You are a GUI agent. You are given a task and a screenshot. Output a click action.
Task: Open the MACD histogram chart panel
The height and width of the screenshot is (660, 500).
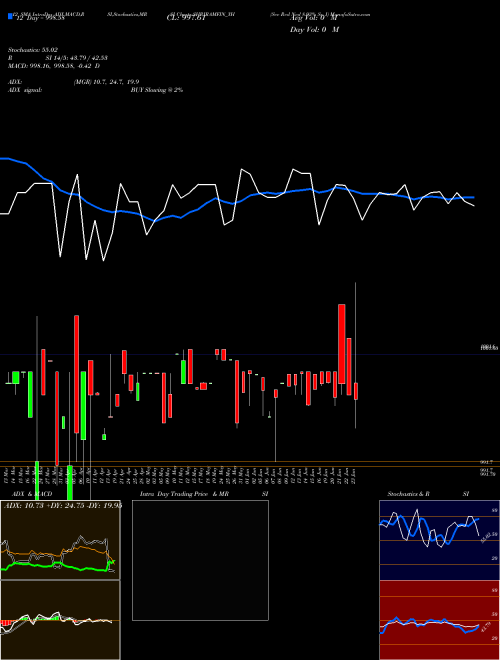[60, 620]
